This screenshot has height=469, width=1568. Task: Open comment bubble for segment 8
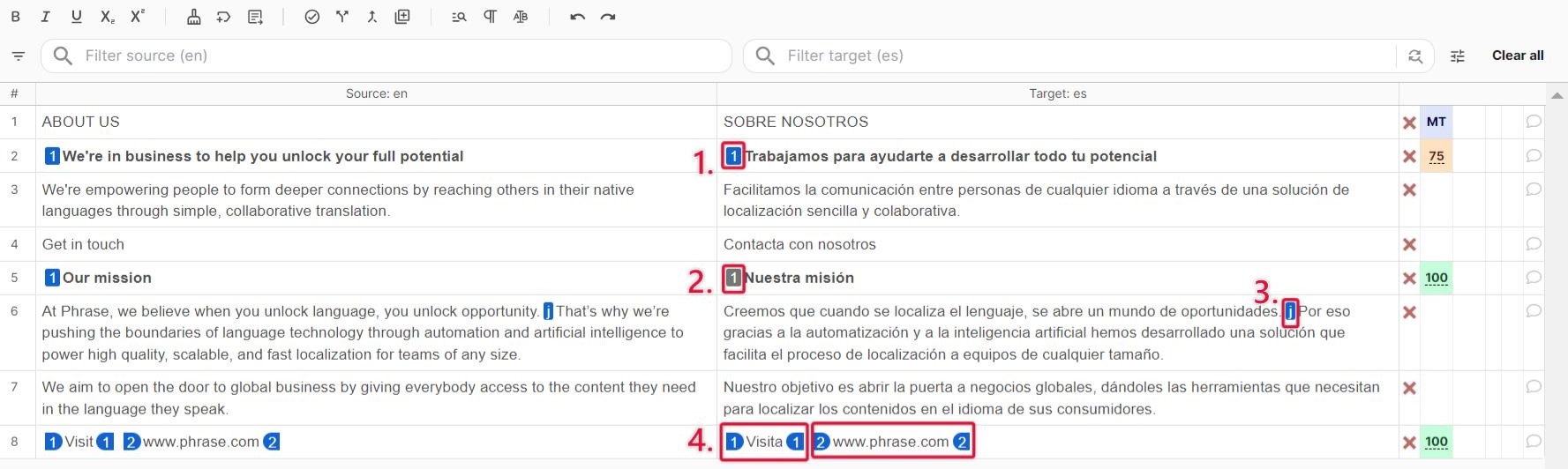1534,442
